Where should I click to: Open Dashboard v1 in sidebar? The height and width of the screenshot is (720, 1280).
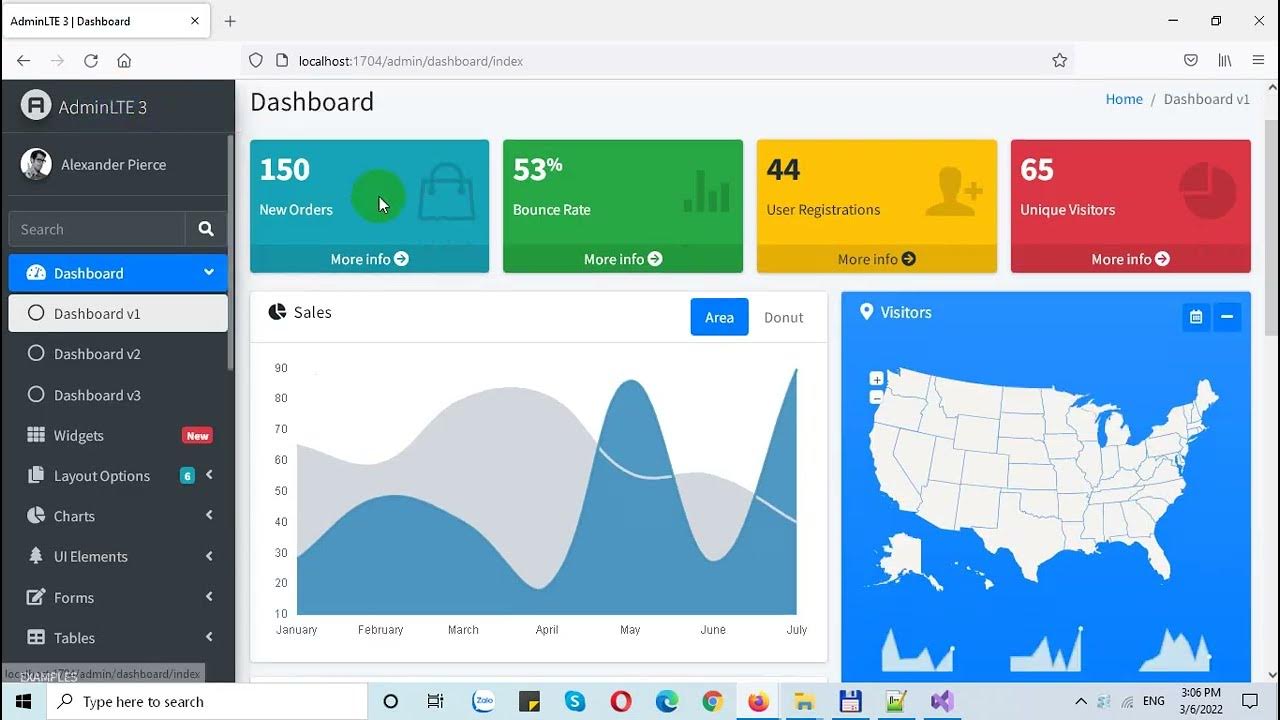click(x=118, y=313)
